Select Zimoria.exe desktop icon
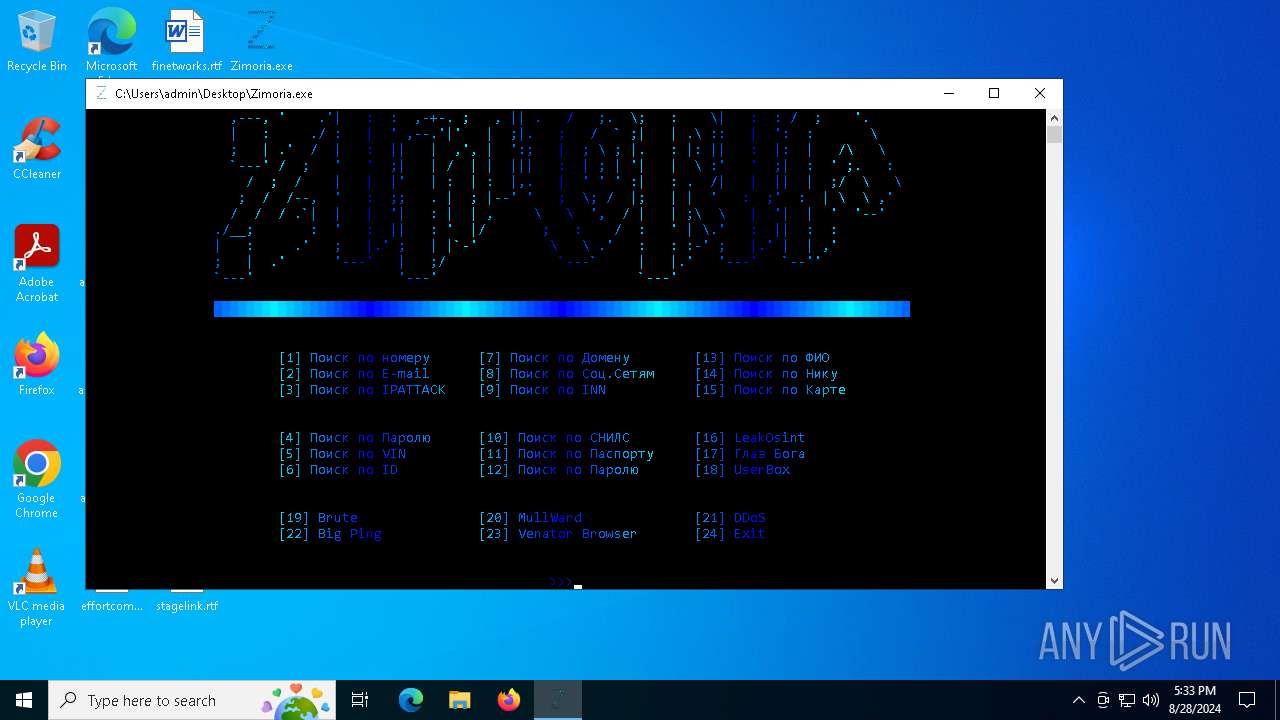The image size is (1280, 720). click(x=261, y=40)
